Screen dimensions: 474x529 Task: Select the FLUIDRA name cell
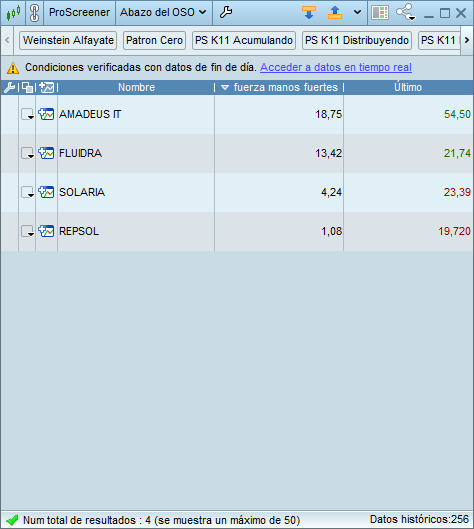[136, 154]
